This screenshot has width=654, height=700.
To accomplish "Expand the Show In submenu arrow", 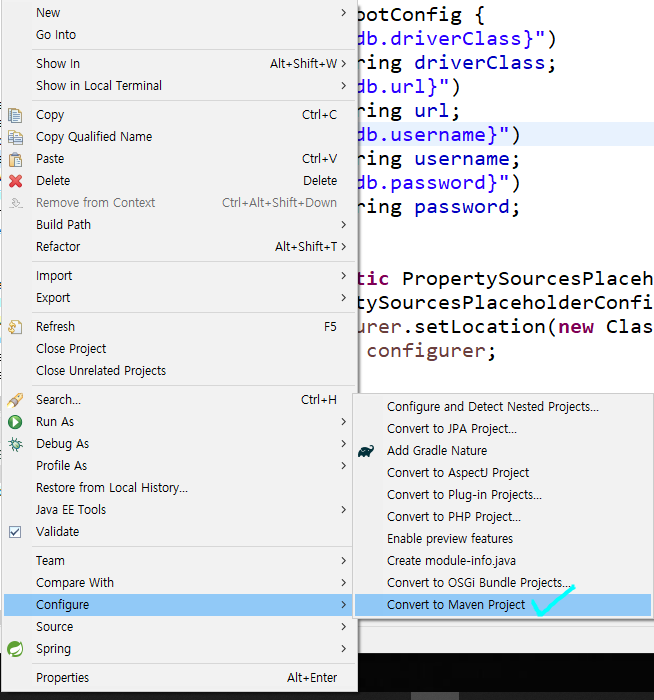I will click(x=343, y=64).
